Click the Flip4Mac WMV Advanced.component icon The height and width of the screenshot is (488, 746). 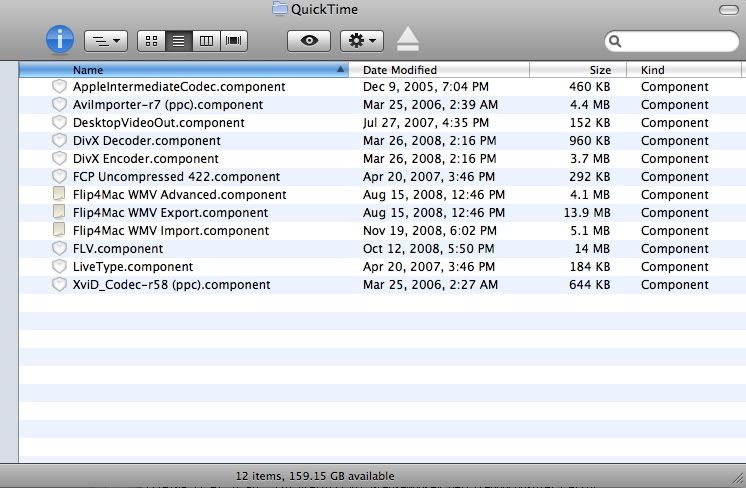click(59, 194)
